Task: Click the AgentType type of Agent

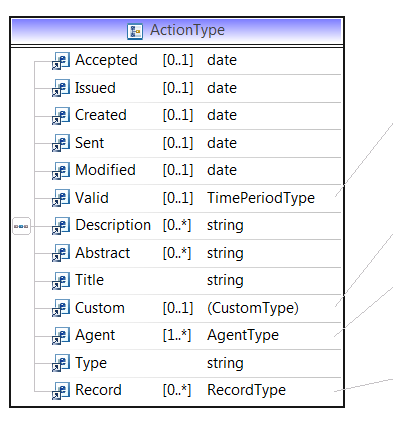Action: point(243,335)
